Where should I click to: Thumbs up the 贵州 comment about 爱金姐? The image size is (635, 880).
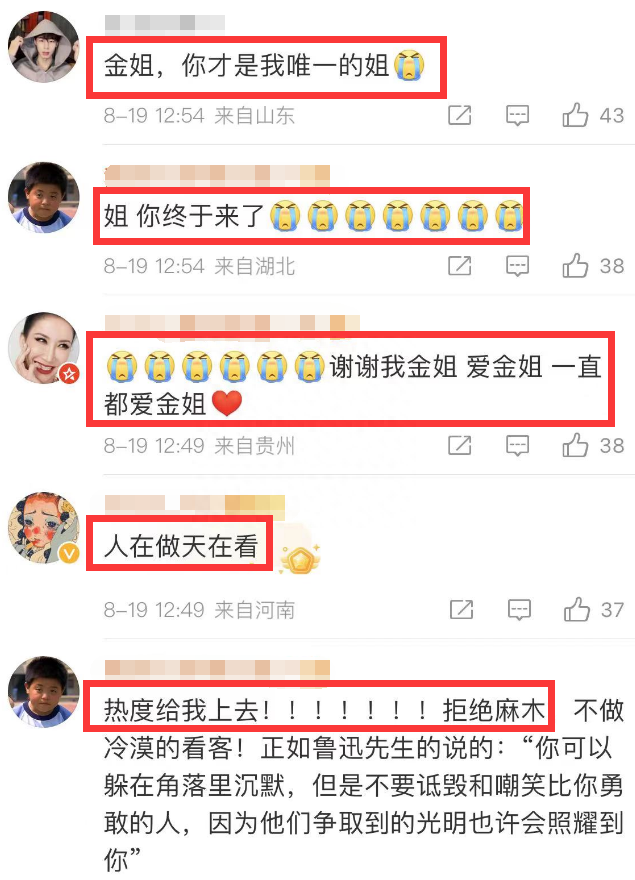575,446
